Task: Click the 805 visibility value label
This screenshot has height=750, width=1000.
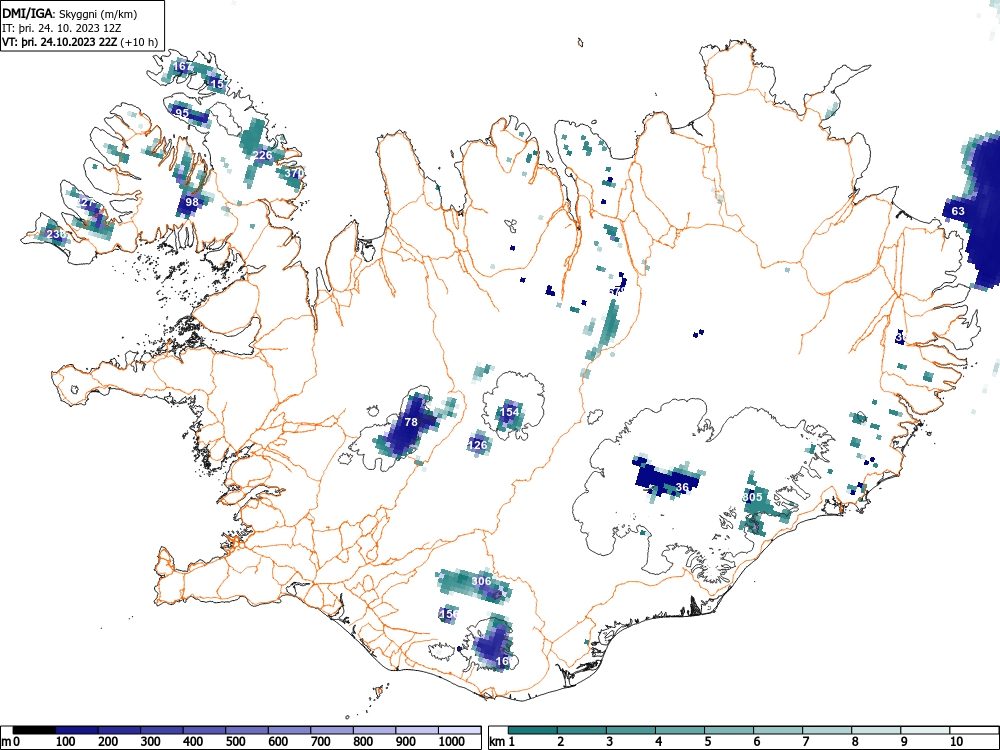Action: click(x=753, y=497)
